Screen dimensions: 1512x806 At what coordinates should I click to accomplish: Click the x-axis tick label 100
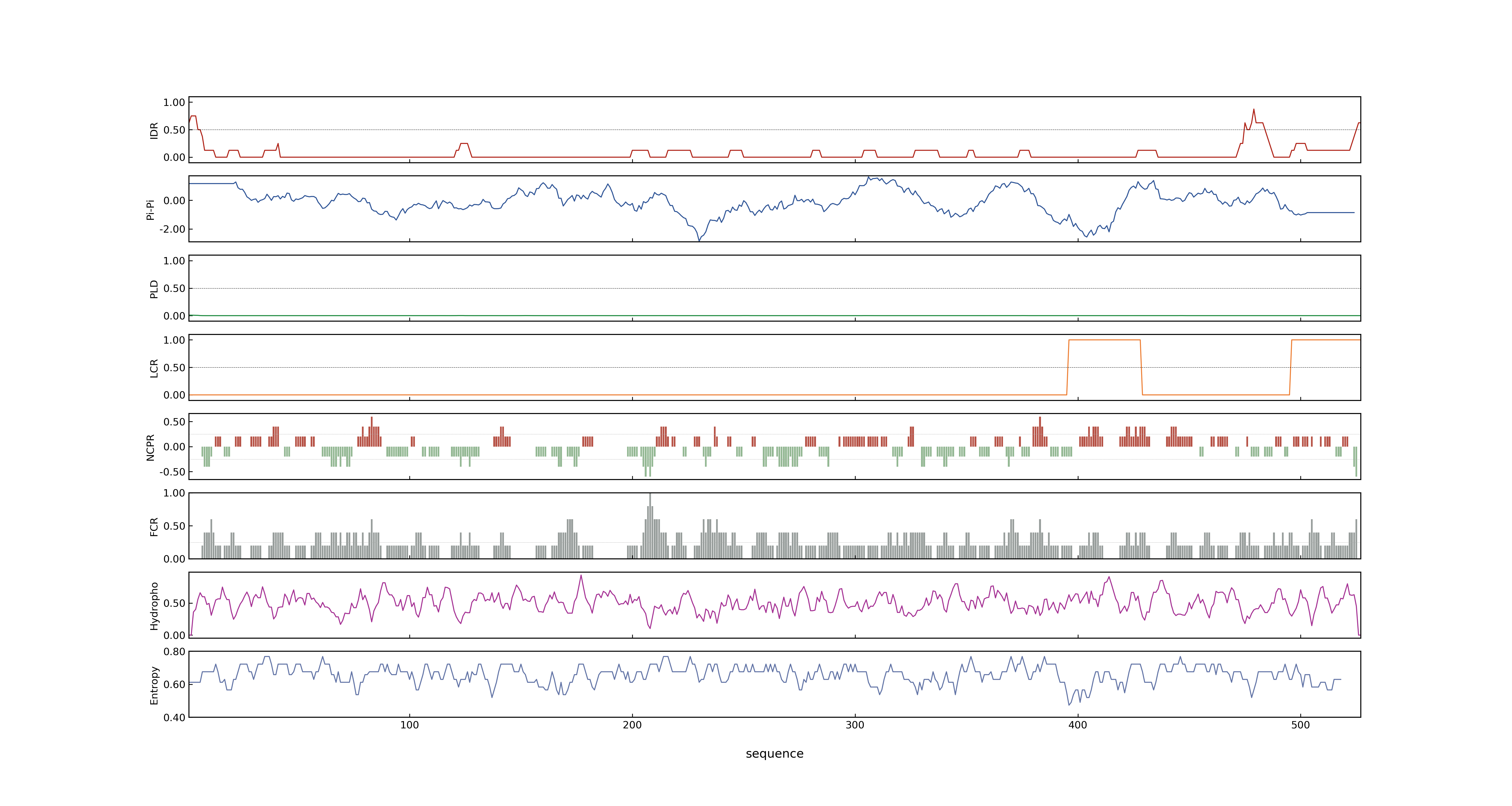(x=410, y=725)
